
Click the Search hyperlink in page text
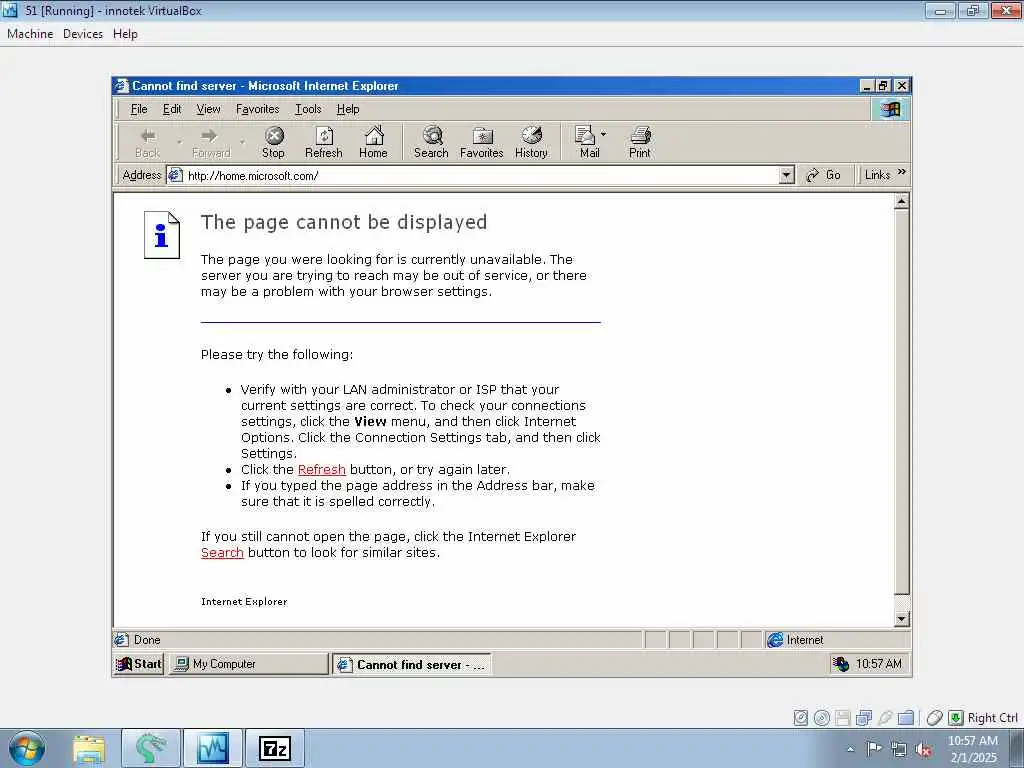click(x=222, y=552)
